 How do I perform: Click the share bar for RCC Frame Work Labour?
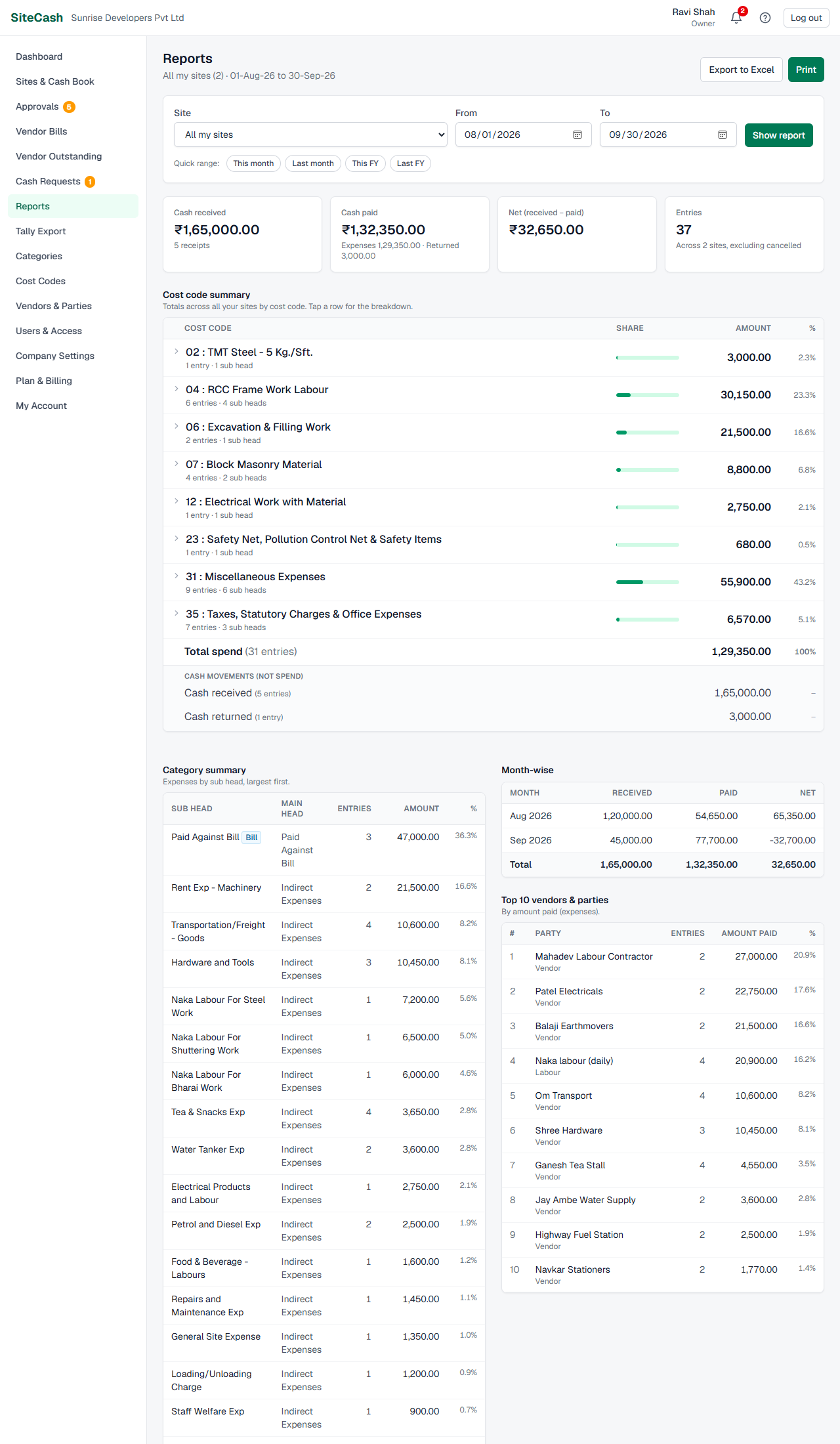(x=648, y=395)
